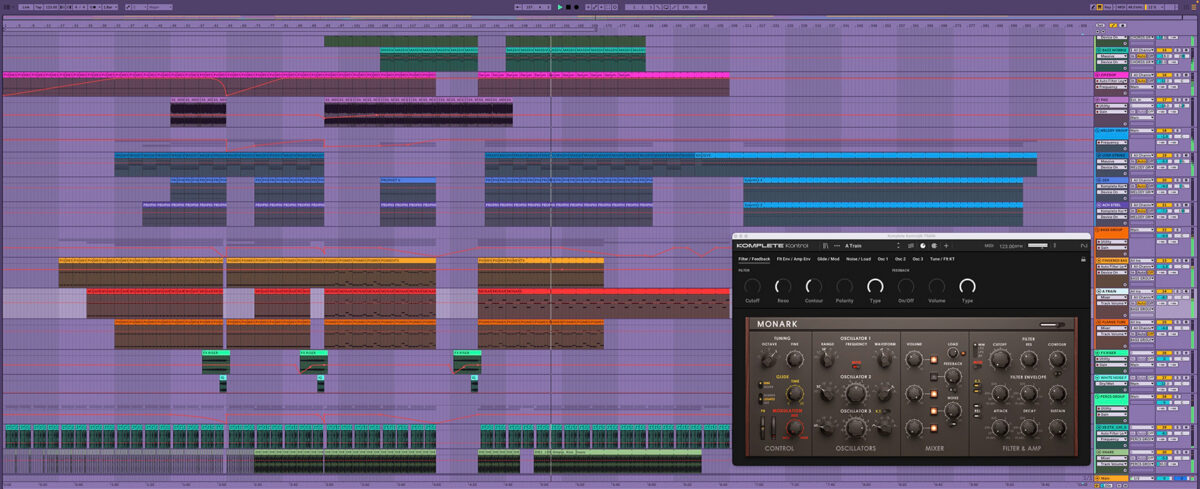This screenshot has height=489, width=1200.
Task: Click the Native Instruments logo in Komplete Kontrol
Action: 1083,246
